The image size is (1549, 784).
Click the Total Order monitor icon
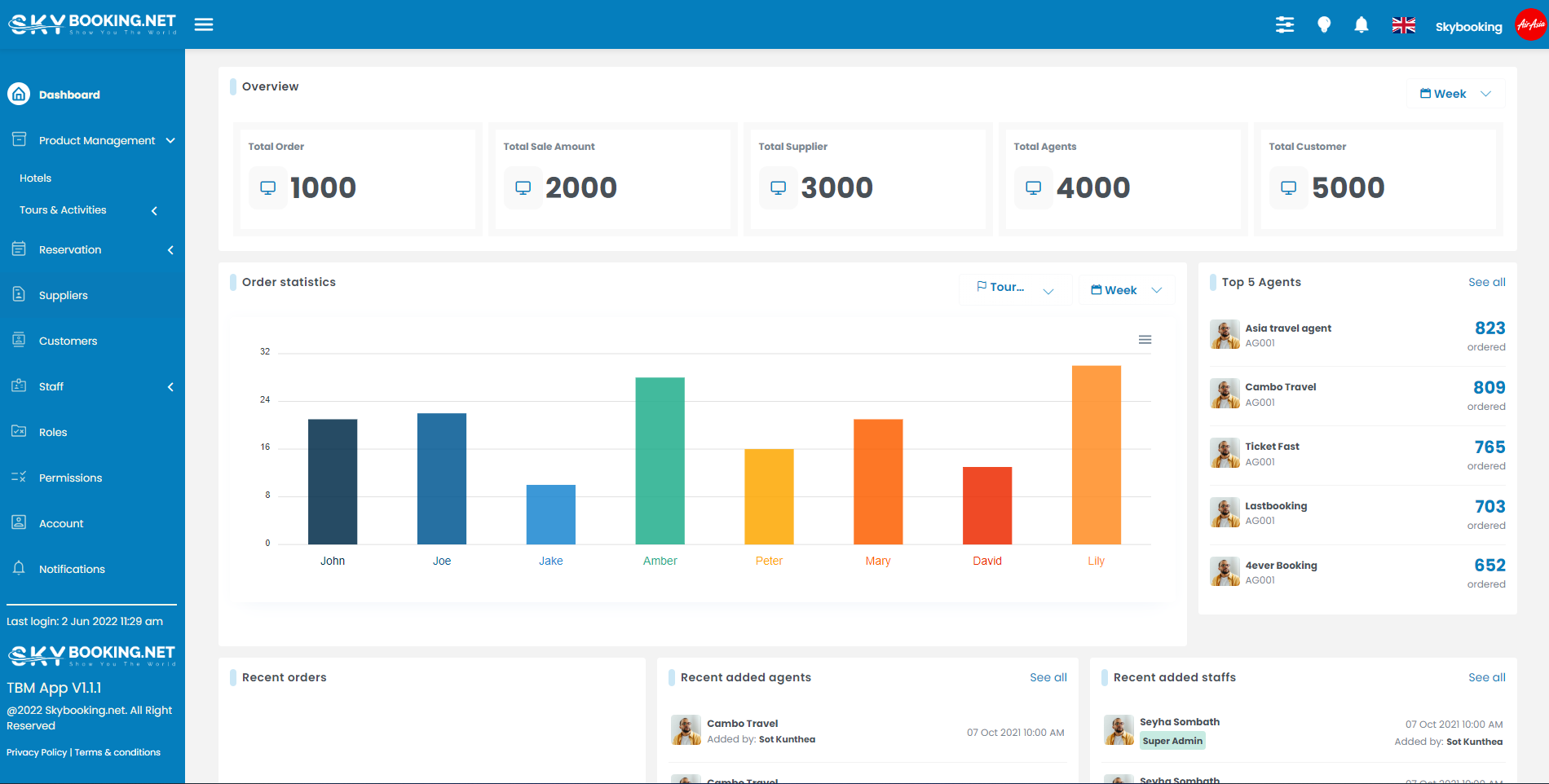coord(267,188)
